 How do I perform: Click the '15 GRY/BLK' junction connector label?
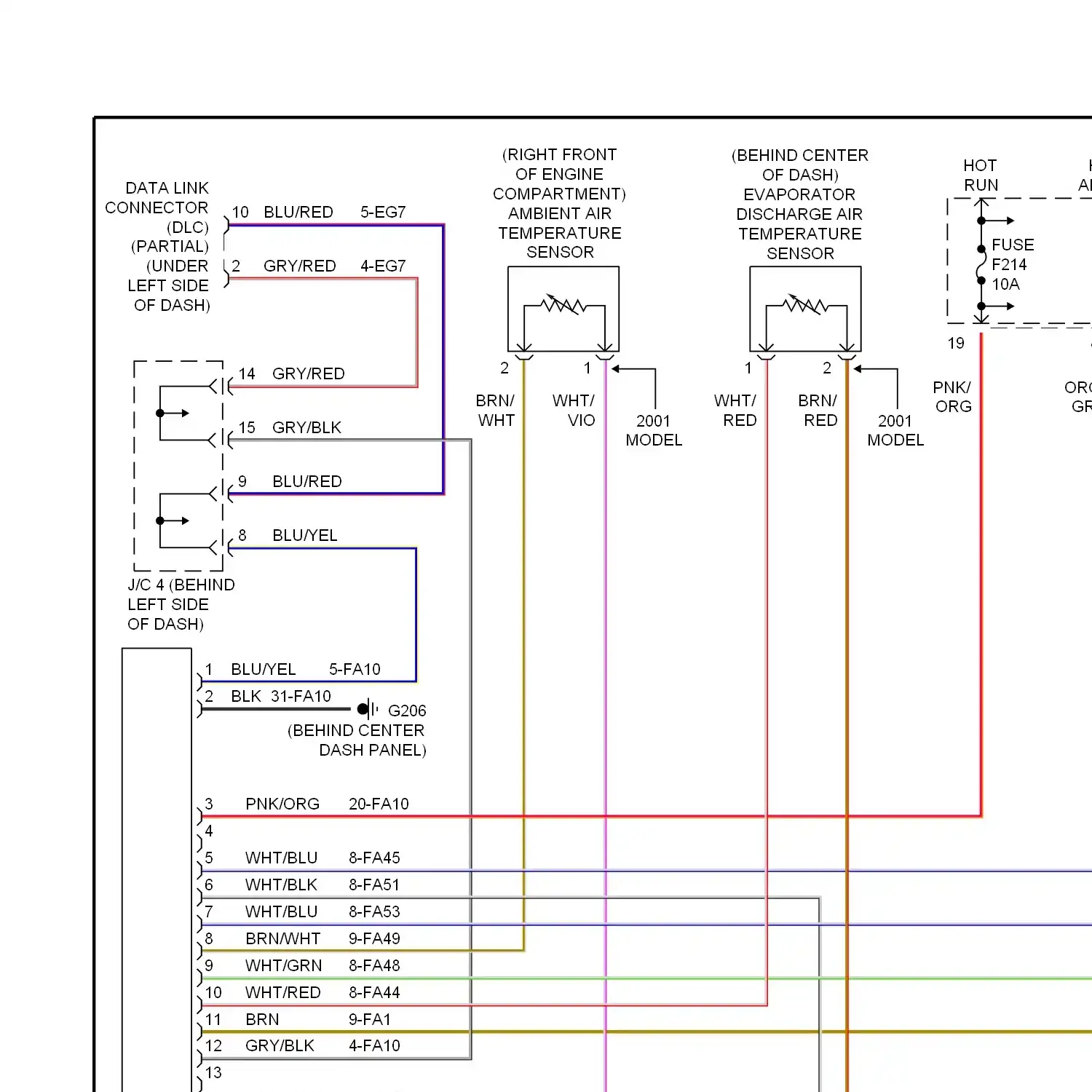coord(290,427)
